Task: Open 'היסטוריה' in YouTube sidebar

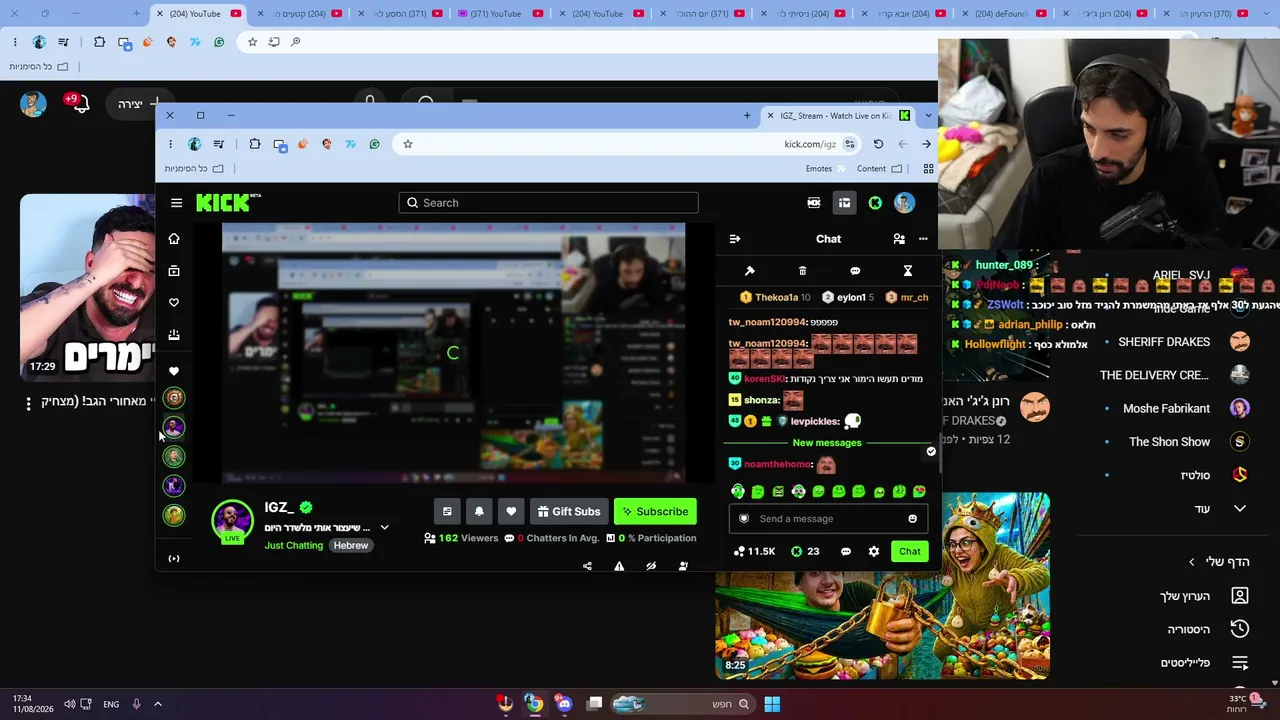Action: pos(1206,629)
